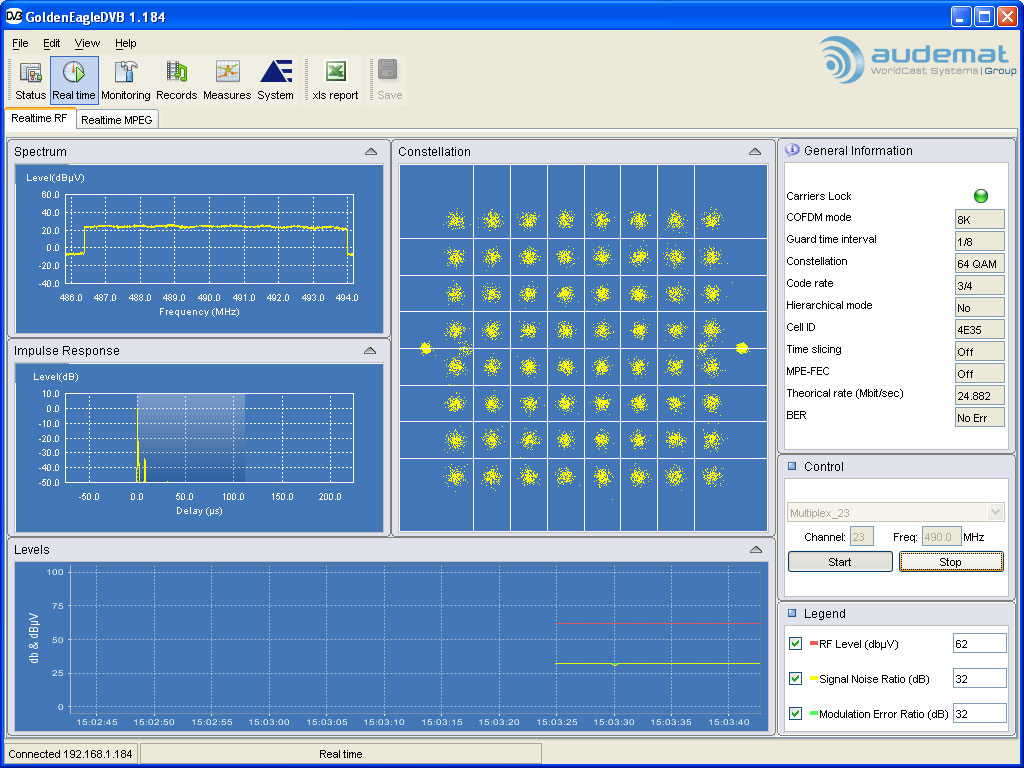Toggle the Signal Noise Ratio checkbox

coord(795,678)
